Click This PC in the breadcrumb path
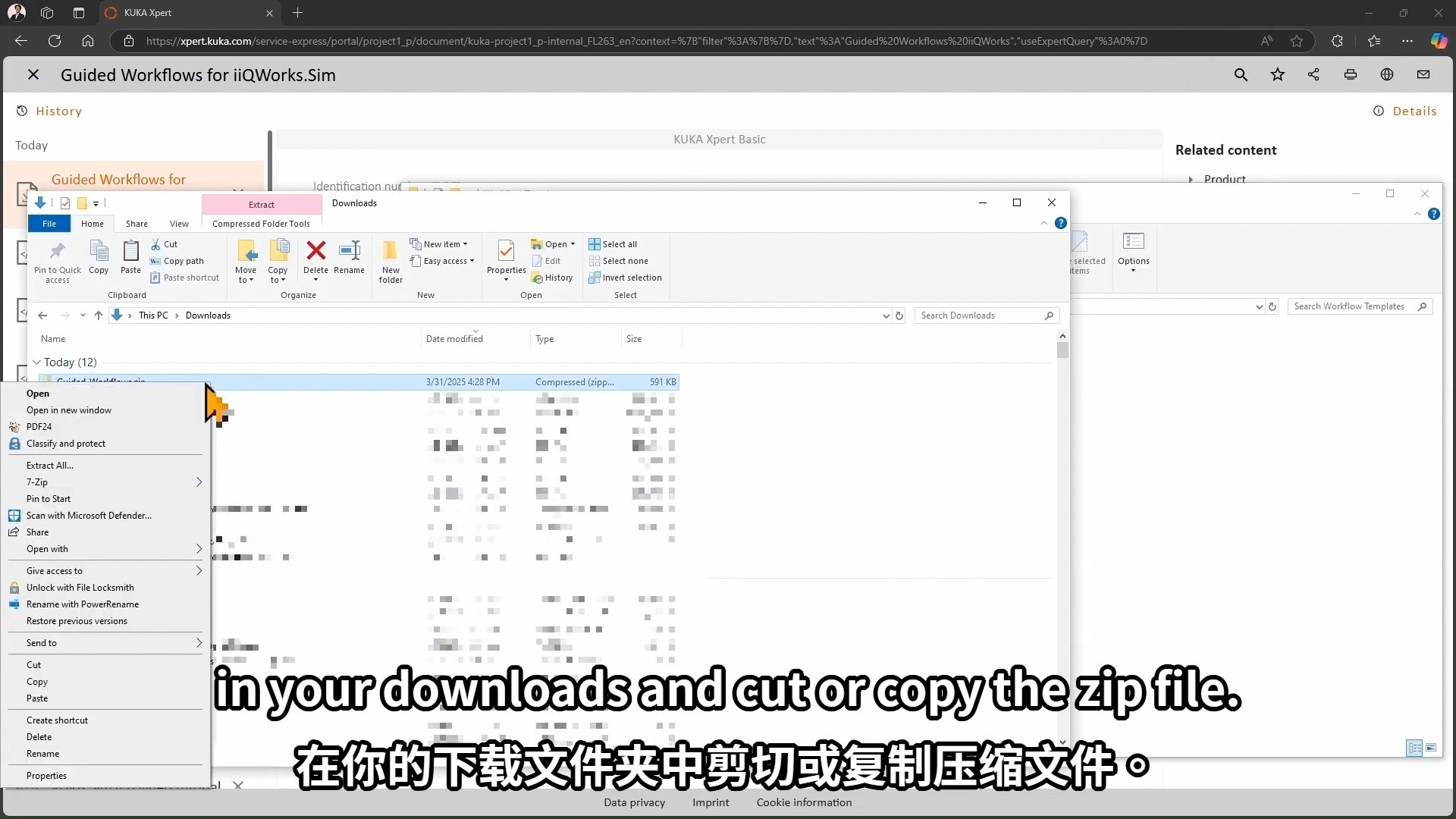 tap(153, 315)
